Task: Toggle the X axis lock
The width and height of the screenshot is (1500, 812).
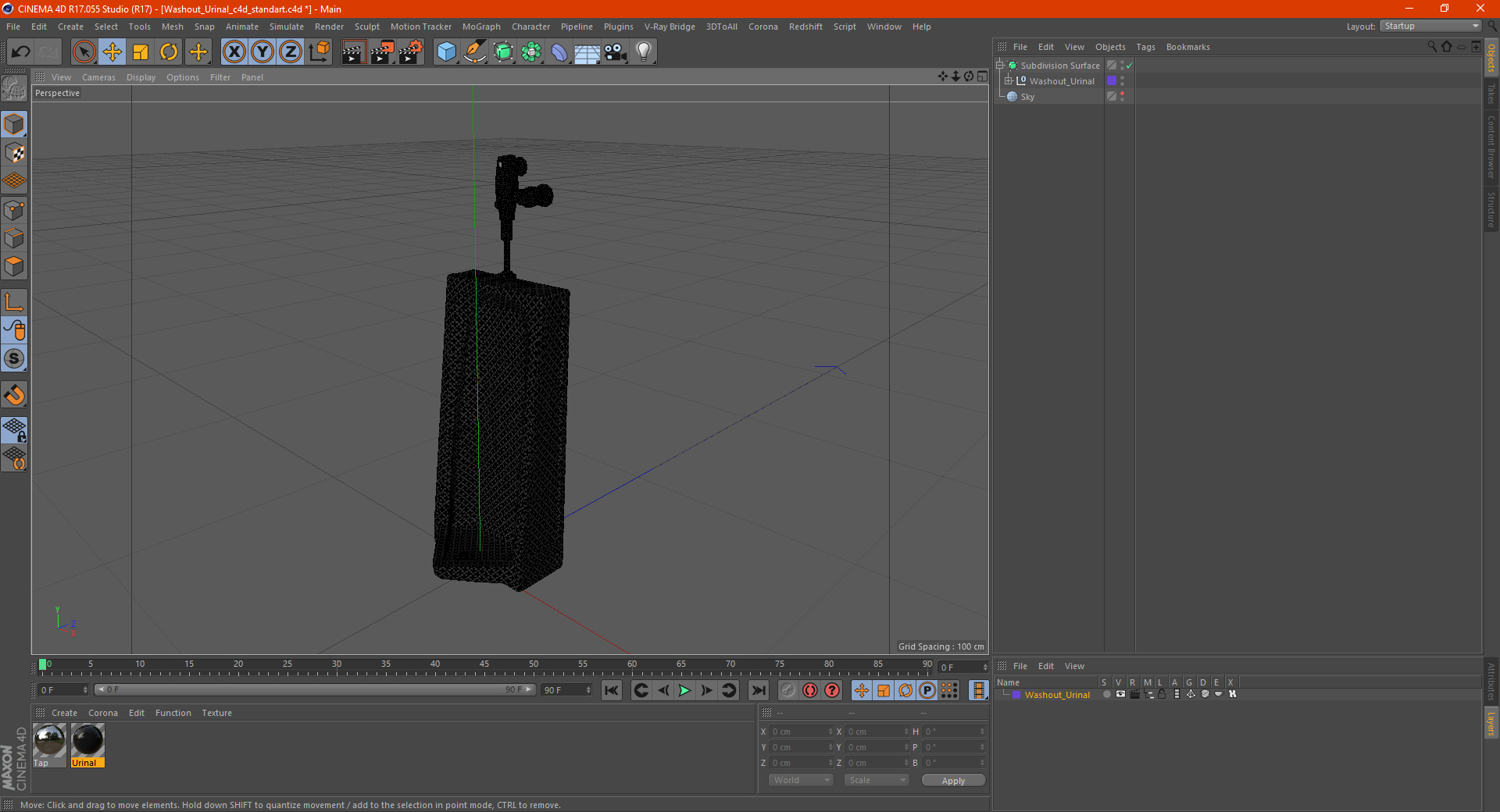Action: tap(234, 52)
